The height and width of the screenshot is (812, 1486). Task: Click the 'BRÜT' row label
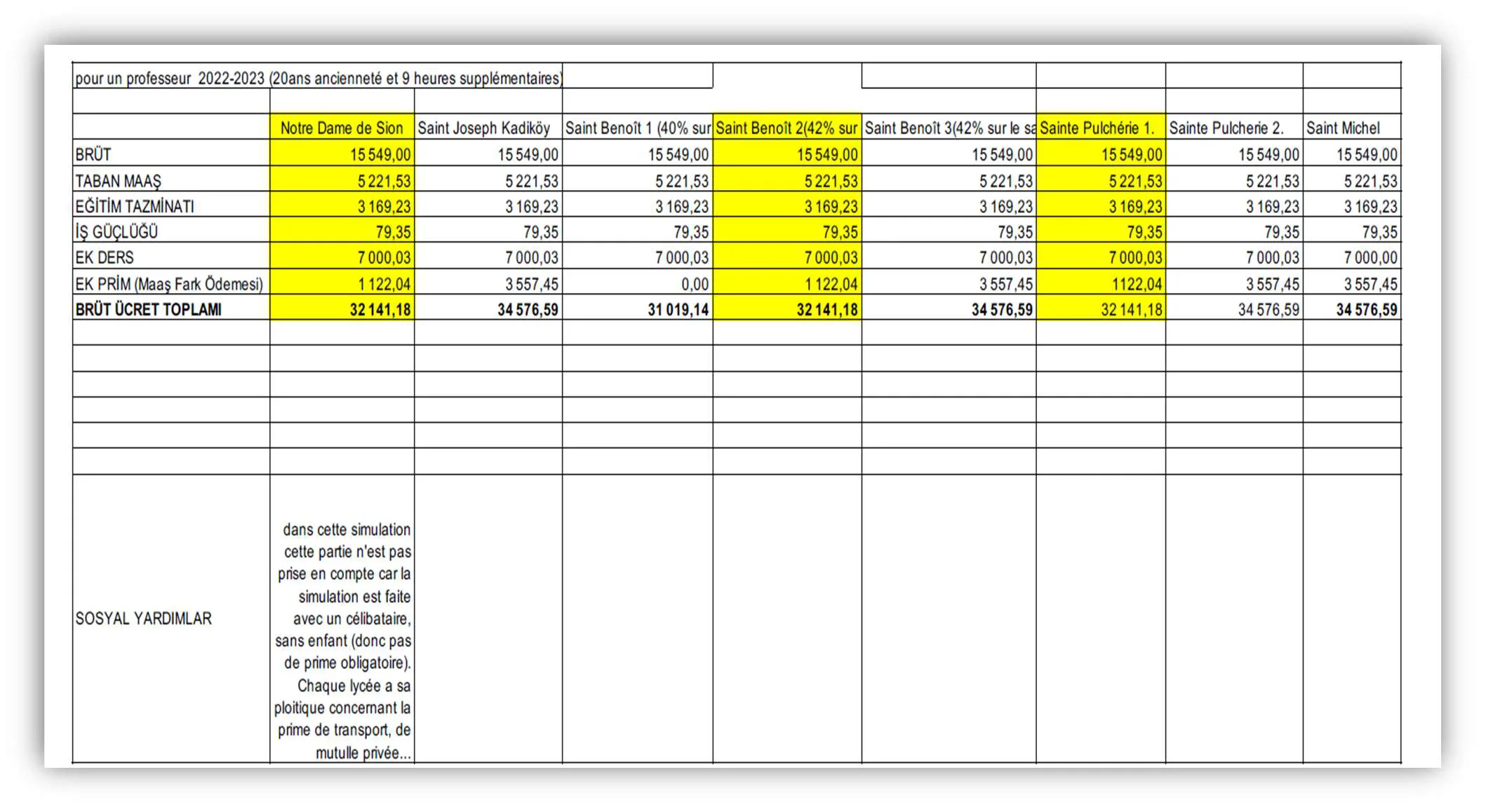coord(171,154)
